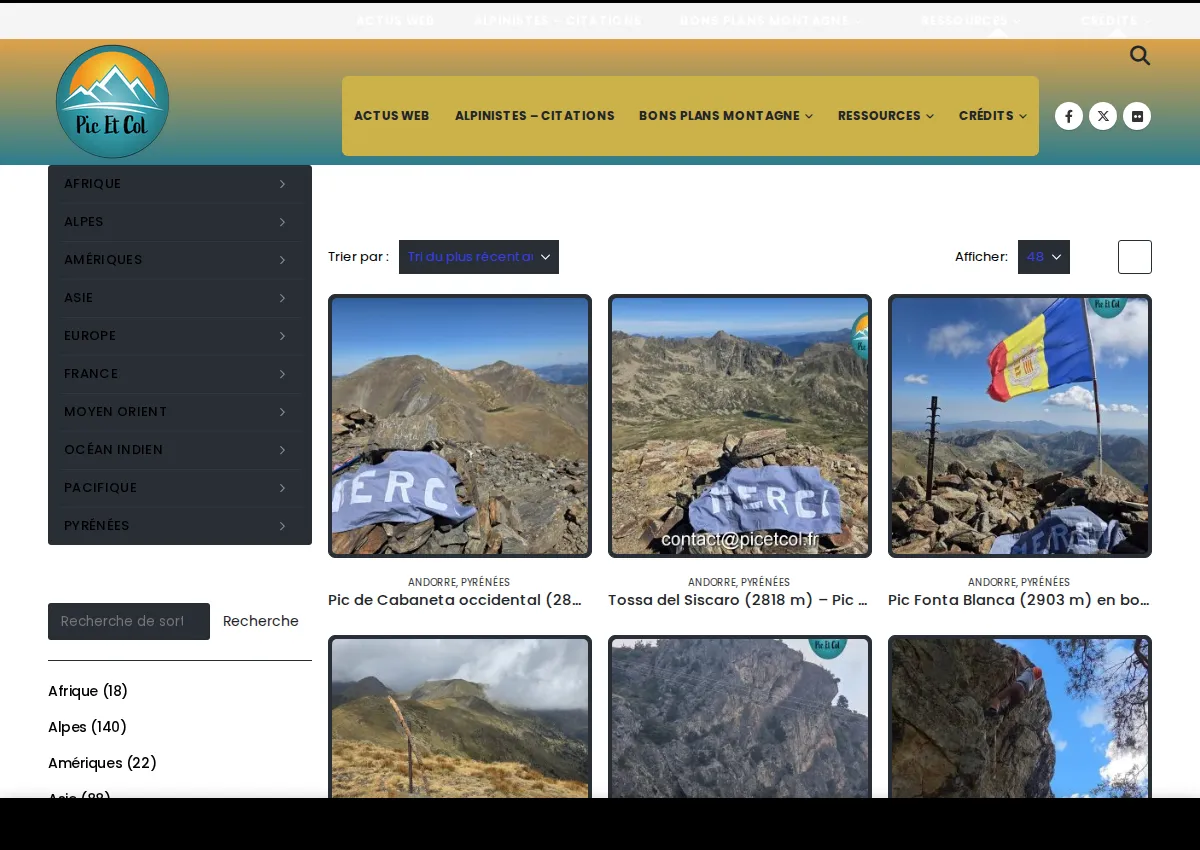Select MOYEN ORIENT in sidebar menu

[115, 412]
